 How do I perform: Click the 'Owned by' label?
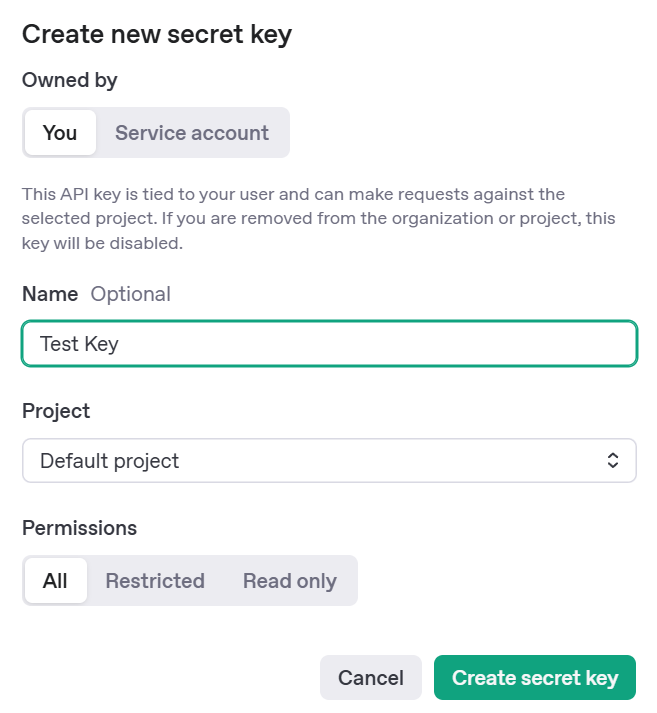tap(70, 80)
